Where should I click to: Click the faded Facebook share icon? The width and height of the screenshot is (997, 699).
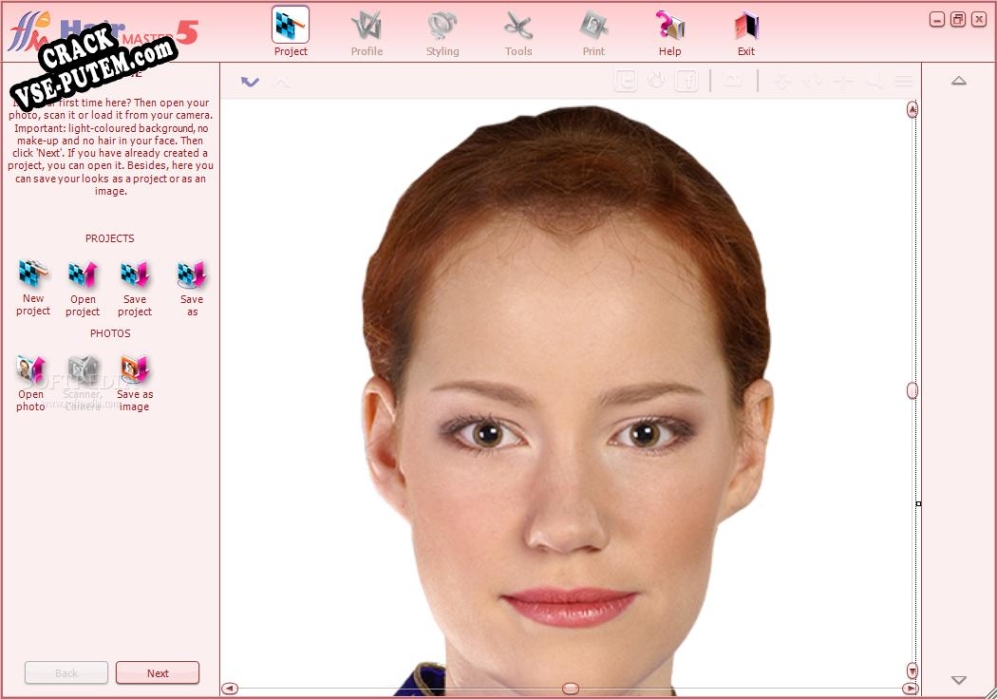pyautogui.click(x=687, y=81)
